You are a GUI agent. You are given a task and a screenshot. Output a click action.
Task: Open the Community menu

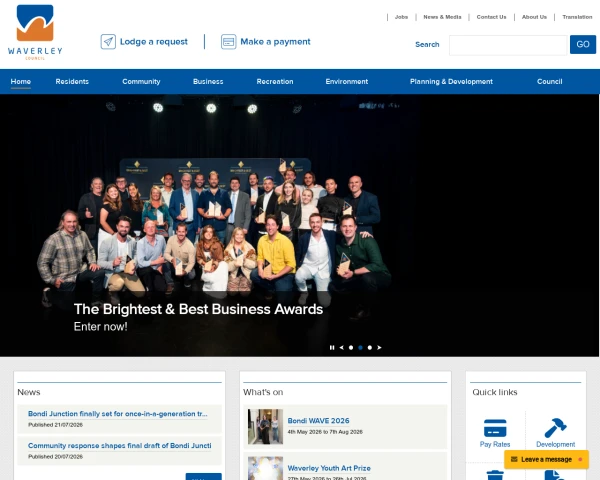click(x=141, y=82)
